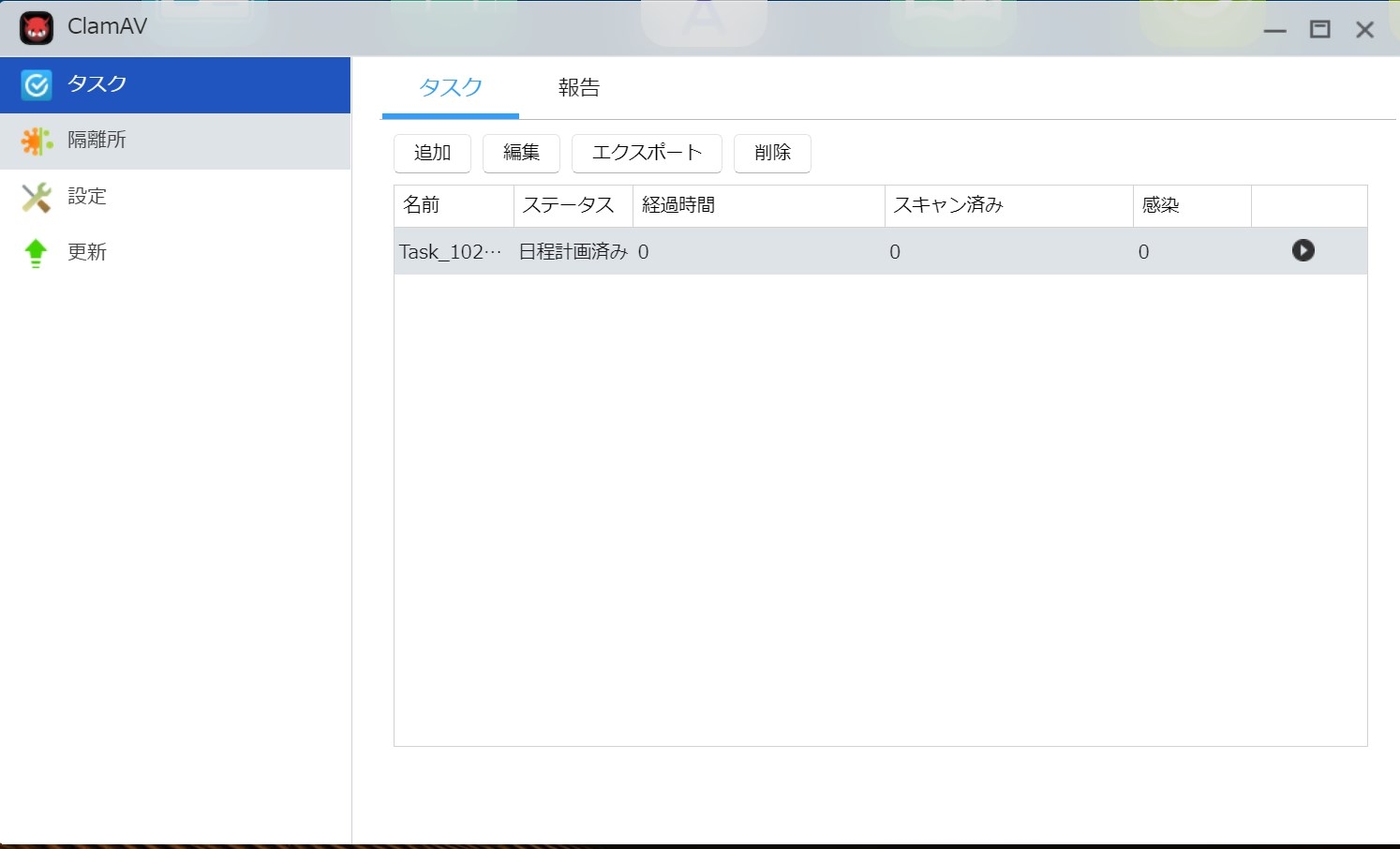Maximize the ClamAV window
Screen dimensions: 1400x849
click(1319, 29)
